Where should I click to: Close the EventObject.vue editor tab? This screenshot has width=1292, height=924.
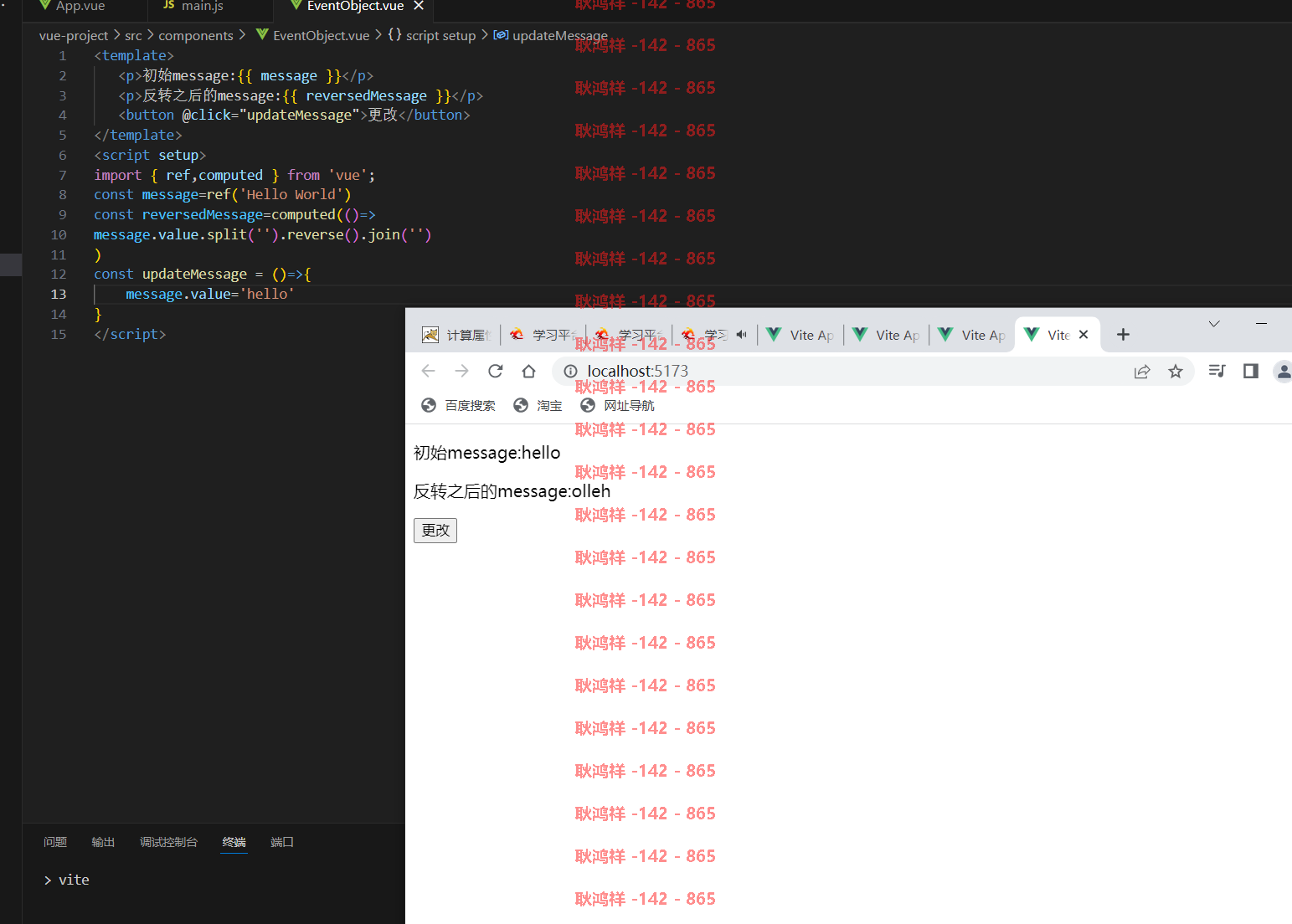[419, 6]
